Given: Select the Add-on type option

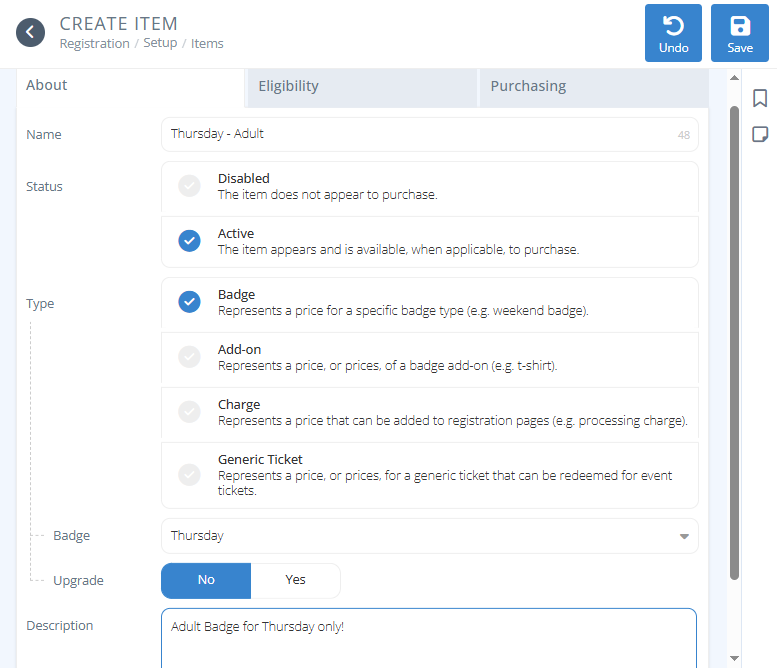Looking at the screenshot, I should pos(430,358).
